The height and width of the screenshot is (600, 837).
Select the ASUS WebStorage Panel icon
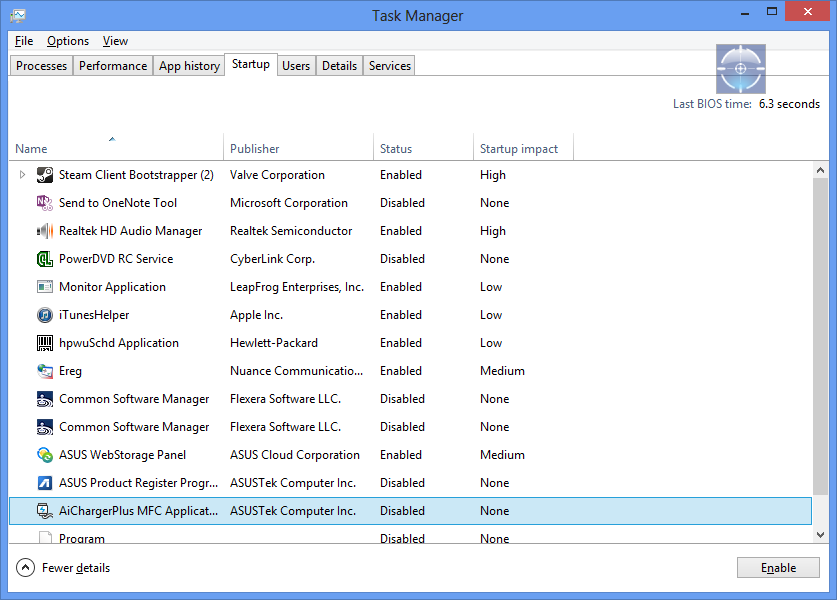45,455
